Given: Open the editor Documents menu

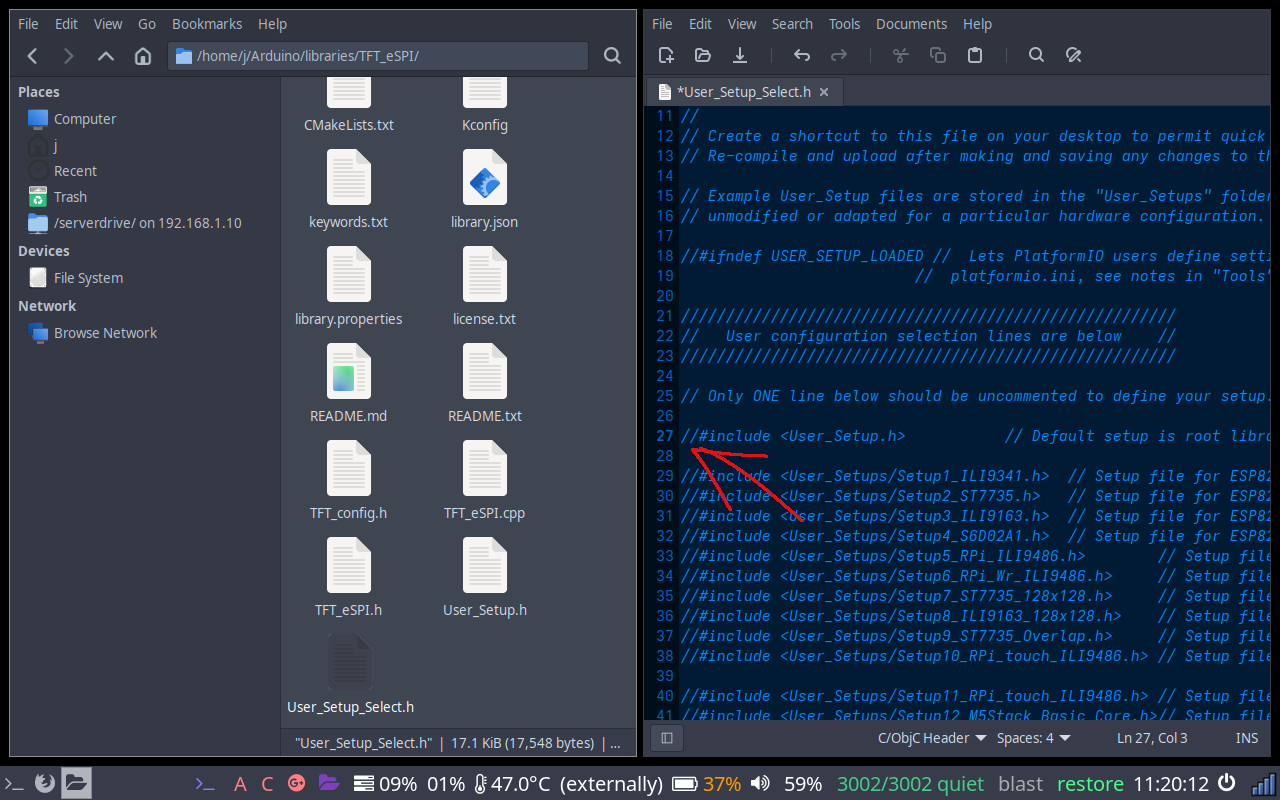Looking at the screenshot, I should pos(911,24).
